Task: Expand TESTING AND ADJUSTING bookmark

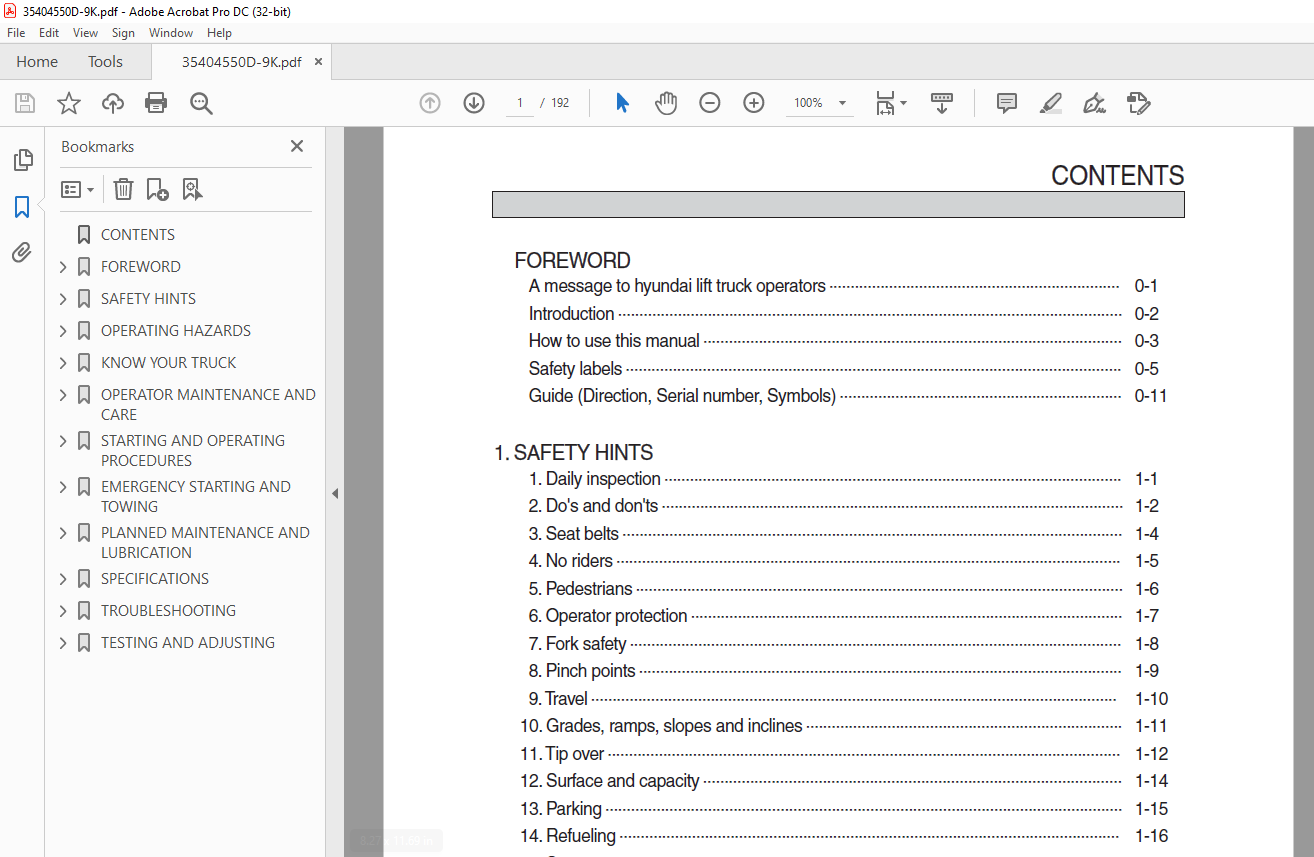Action: (x=64, y=643)
